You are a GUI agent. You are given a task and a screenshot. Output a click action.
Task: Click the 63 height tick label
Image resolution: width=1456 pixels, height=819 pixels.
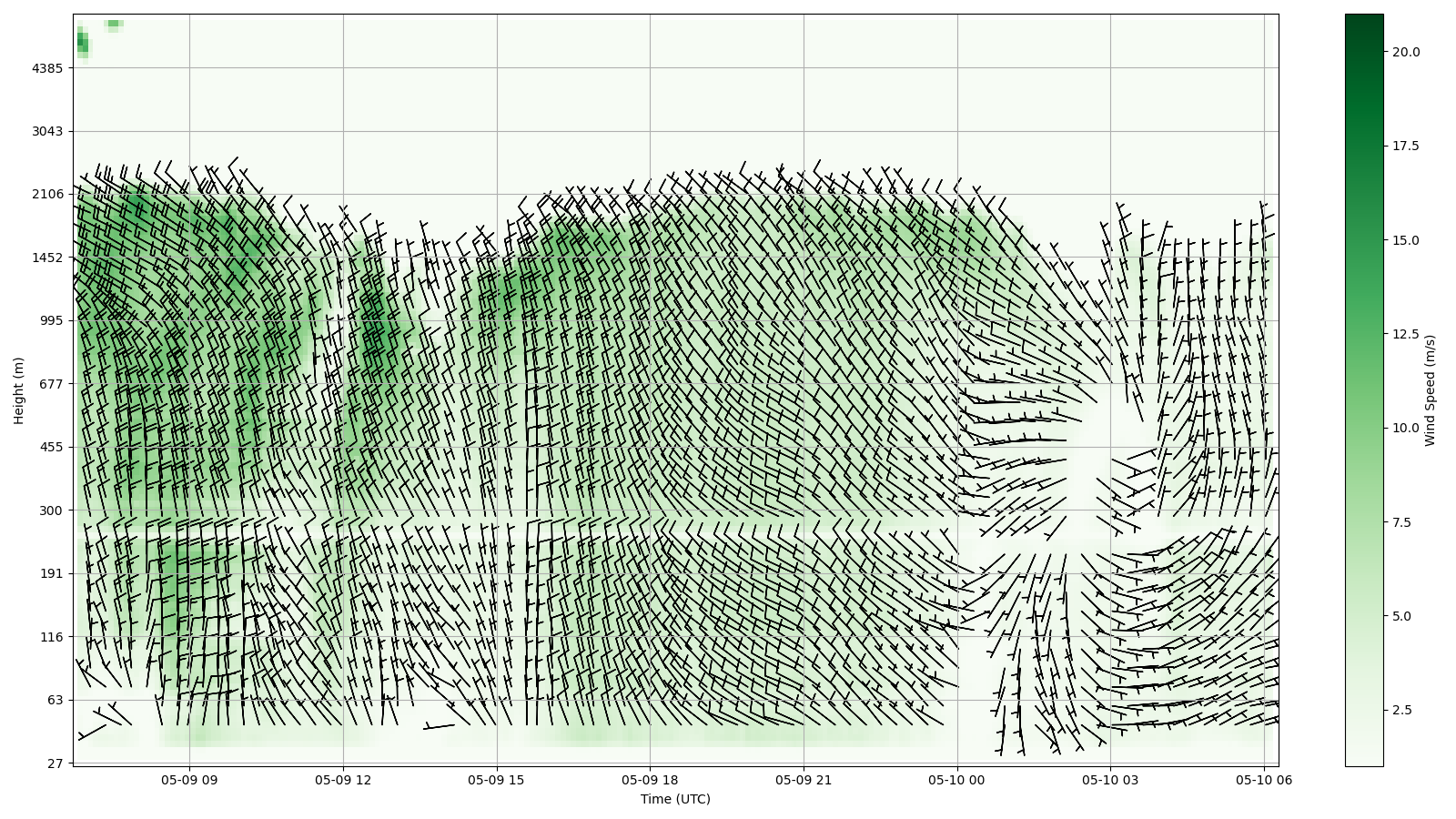(55, 700)
